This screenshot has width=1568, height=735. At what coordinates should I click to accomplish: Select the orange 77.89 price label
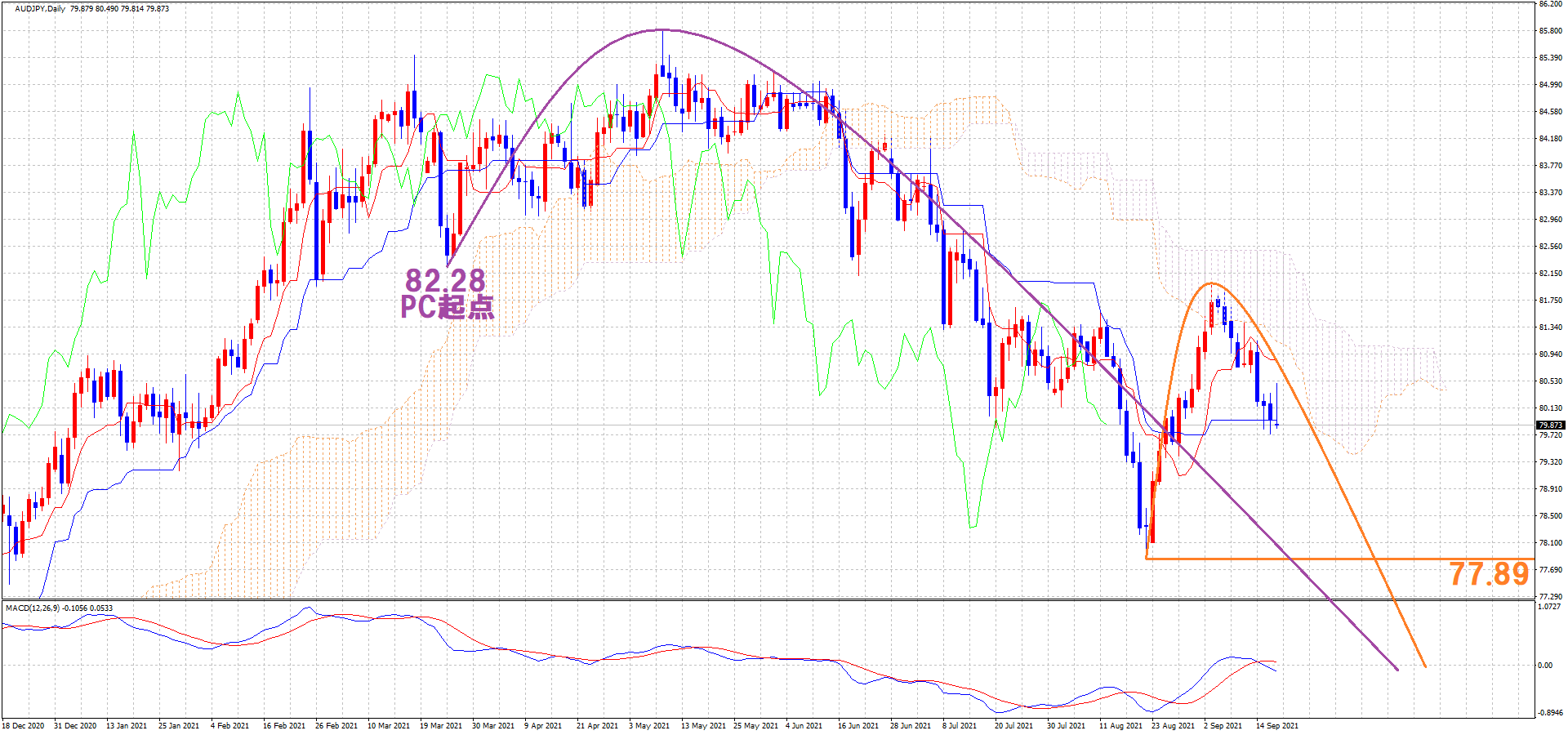[1488, 574]
